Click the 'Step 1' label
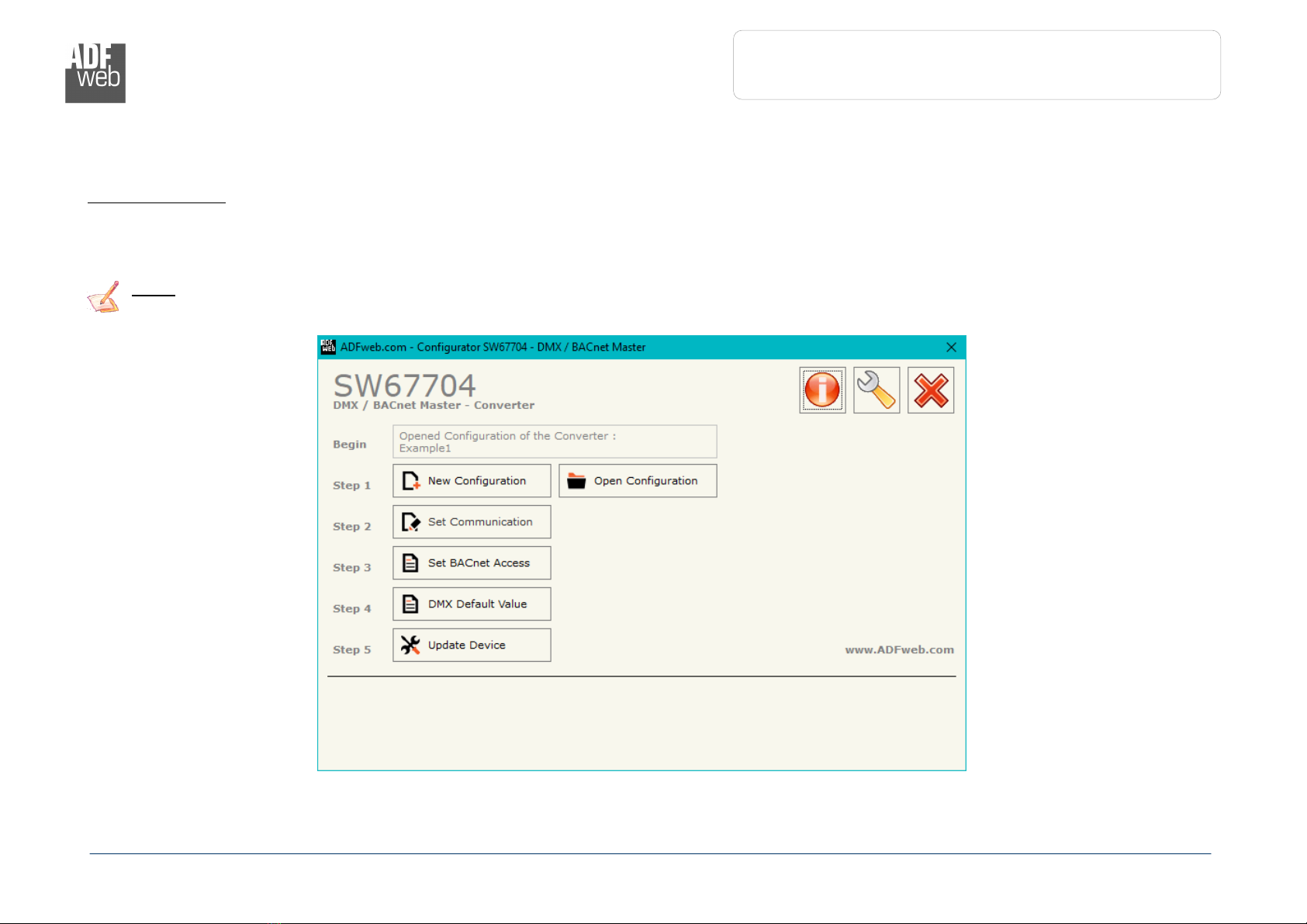 [352, 486]
